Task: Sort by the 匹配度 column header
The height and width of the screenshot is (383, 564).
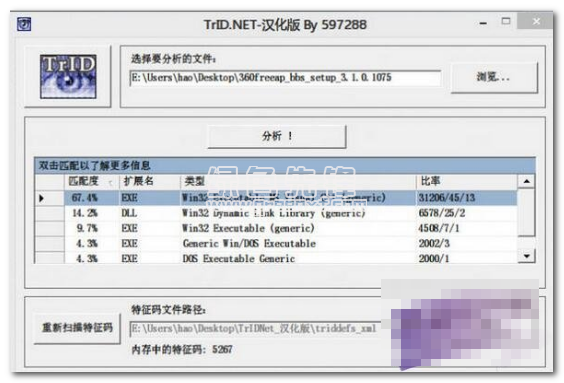Action: pos(91,181)
